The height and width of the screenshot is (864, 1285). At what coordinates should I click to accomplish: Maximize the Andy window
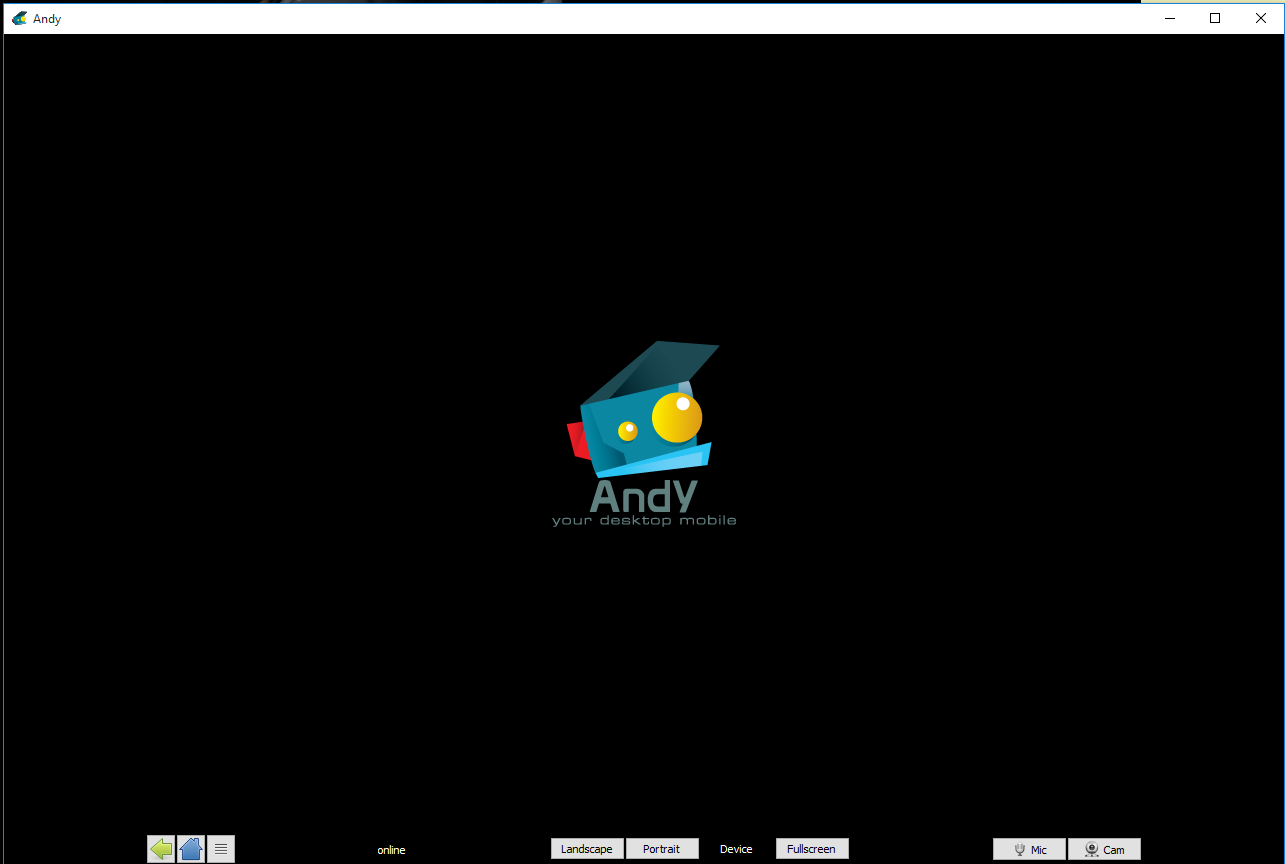(x=1215, y=18)
